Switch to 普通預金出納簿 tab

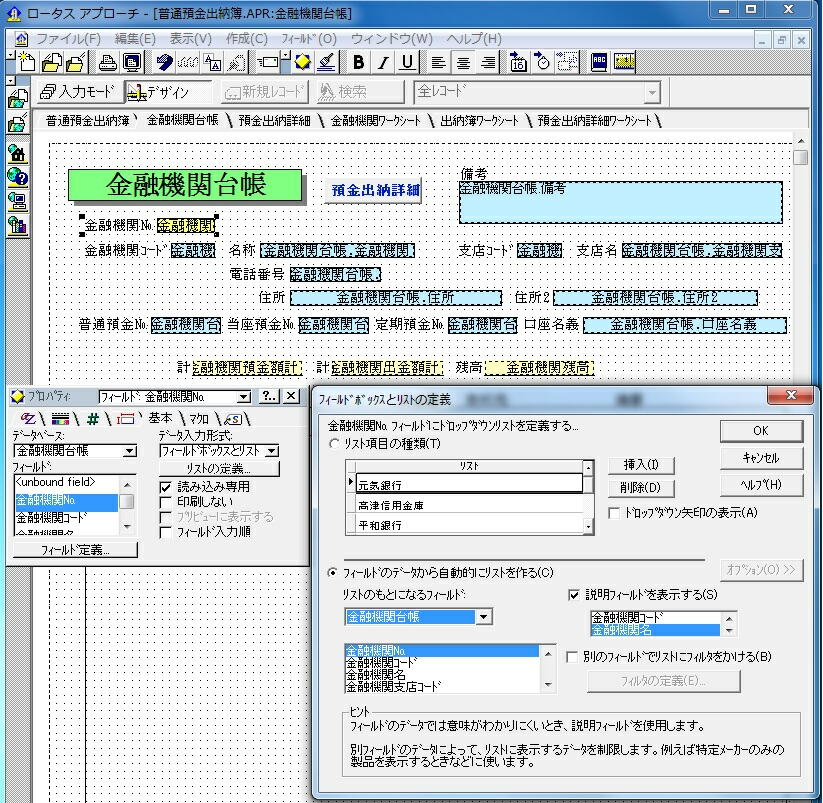pyautogui.click(x=88, y=121)
